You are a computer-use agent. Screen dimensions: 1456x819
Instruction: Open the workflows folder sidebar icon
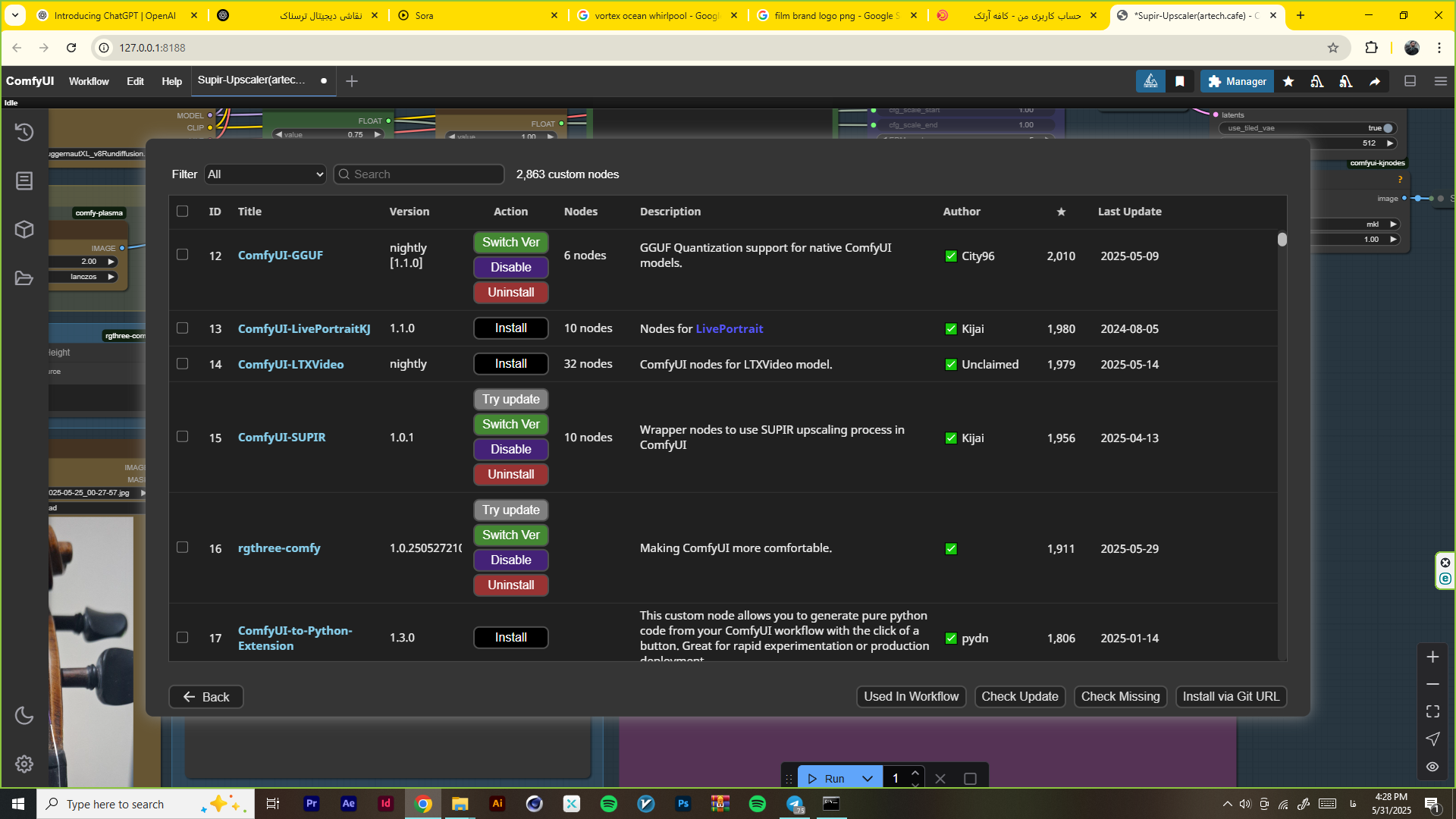coord(24,278)
